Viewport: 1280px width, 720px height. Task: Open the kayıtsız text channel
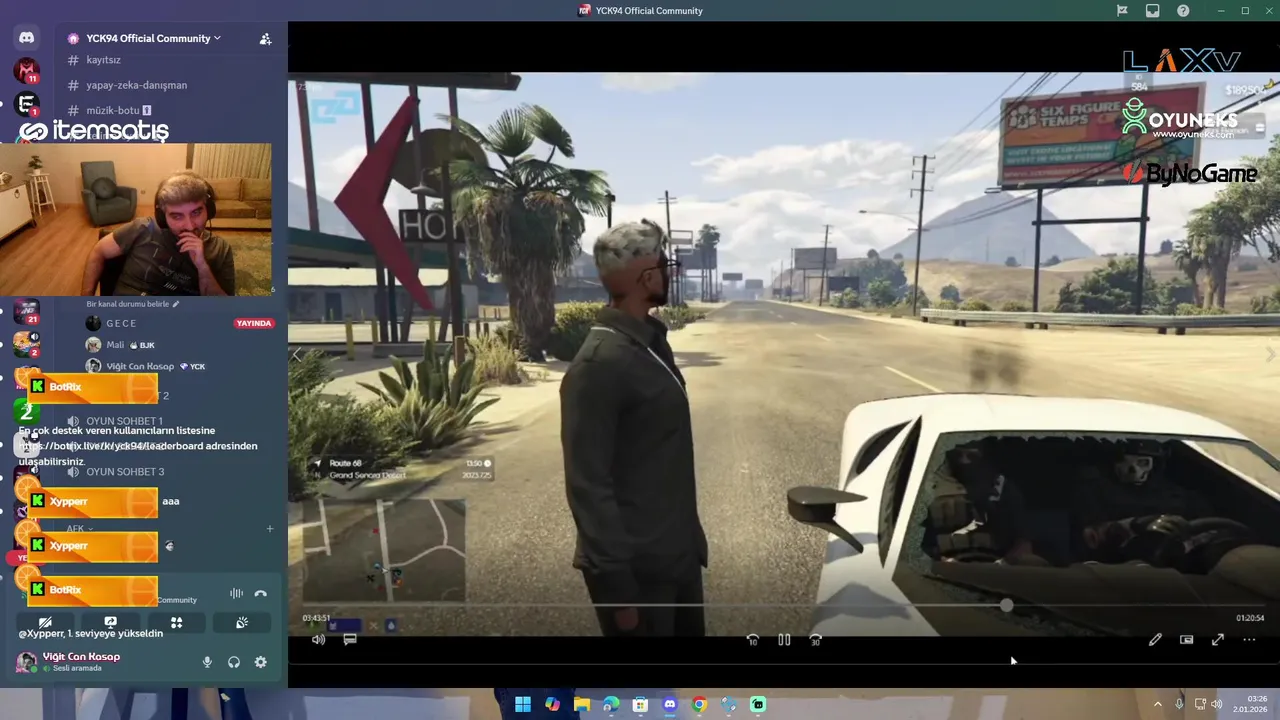coord(103,60)
